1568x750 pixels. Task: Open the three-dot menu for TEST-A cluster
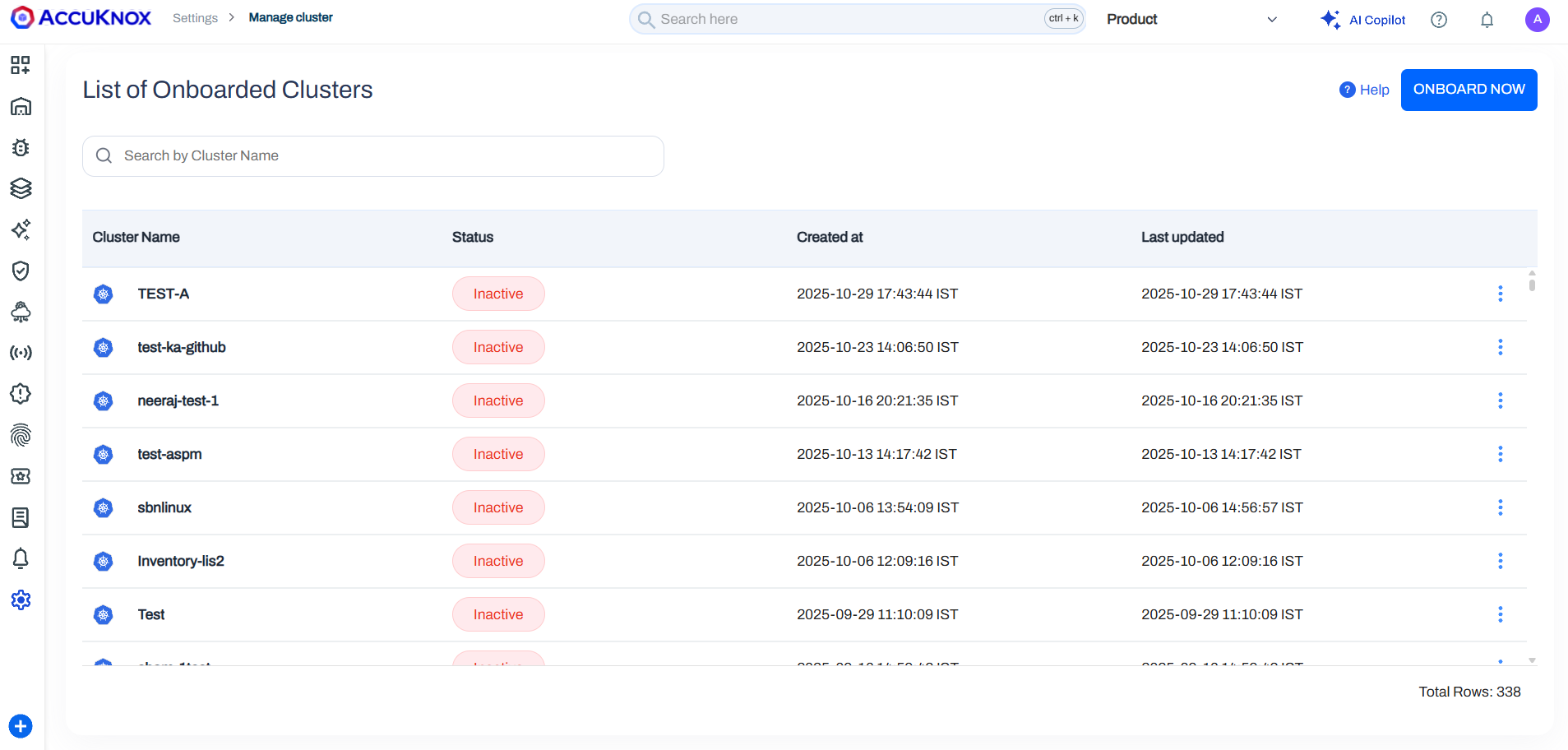point(1500,294)
